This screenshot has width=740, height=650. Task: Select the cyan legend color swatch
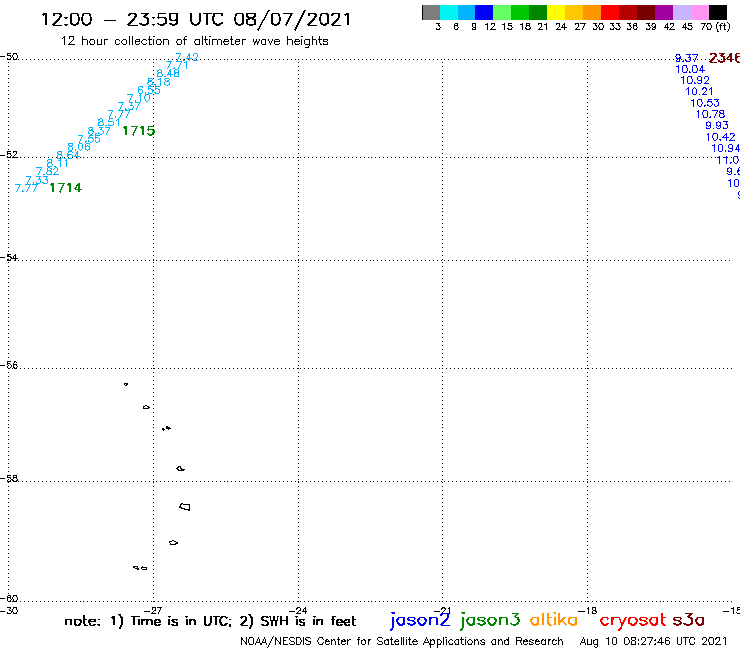[x=449, y=13]
